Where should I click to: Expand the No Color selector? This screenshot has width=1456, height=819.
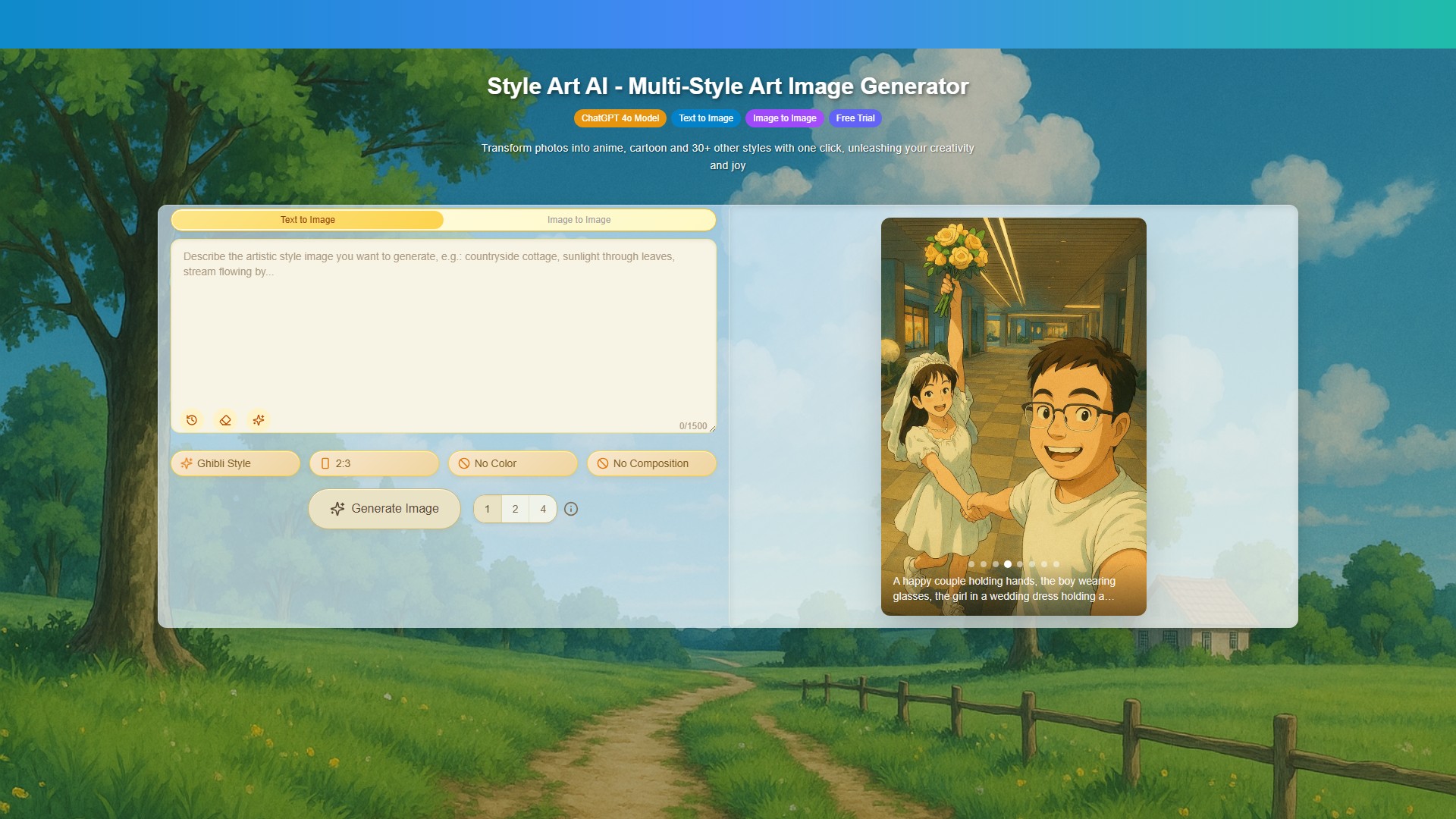coord(513,463)
